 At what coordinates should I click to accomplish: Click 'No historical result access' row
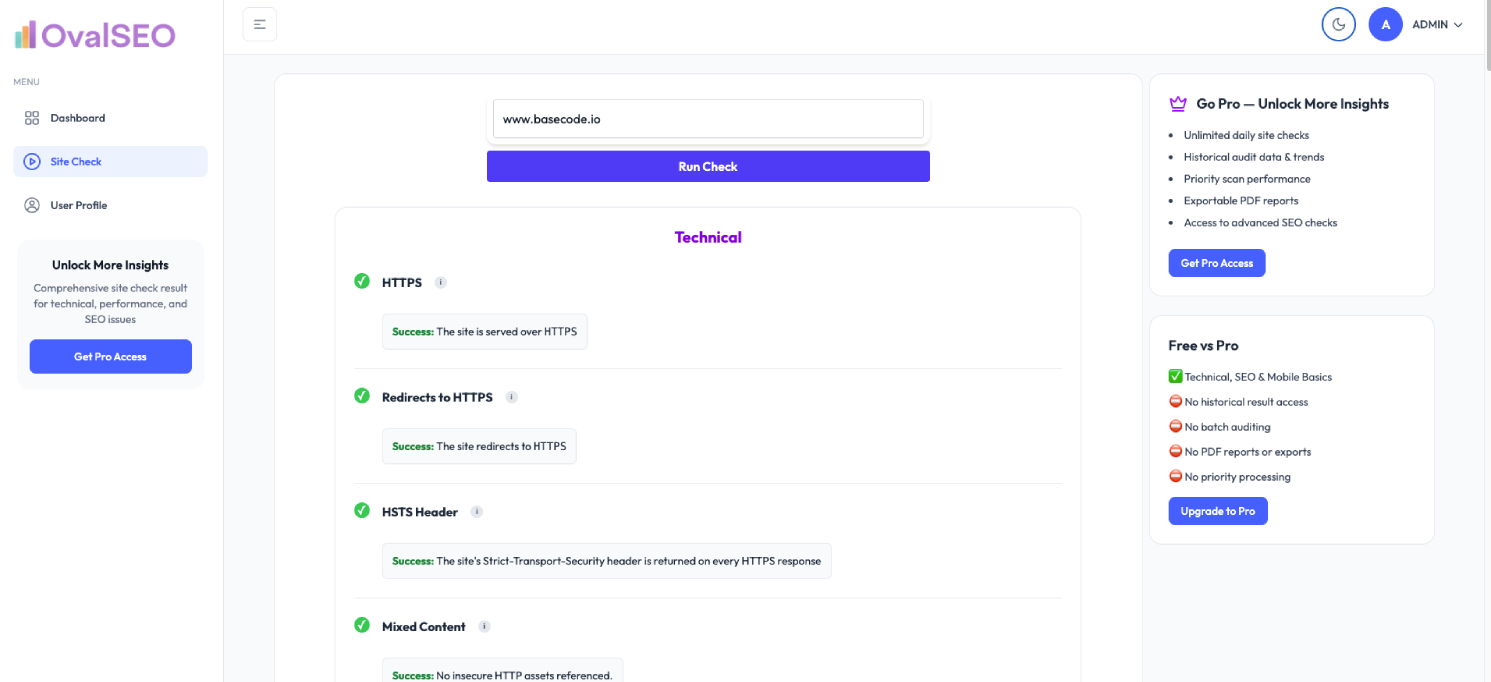pos(1238,402)
